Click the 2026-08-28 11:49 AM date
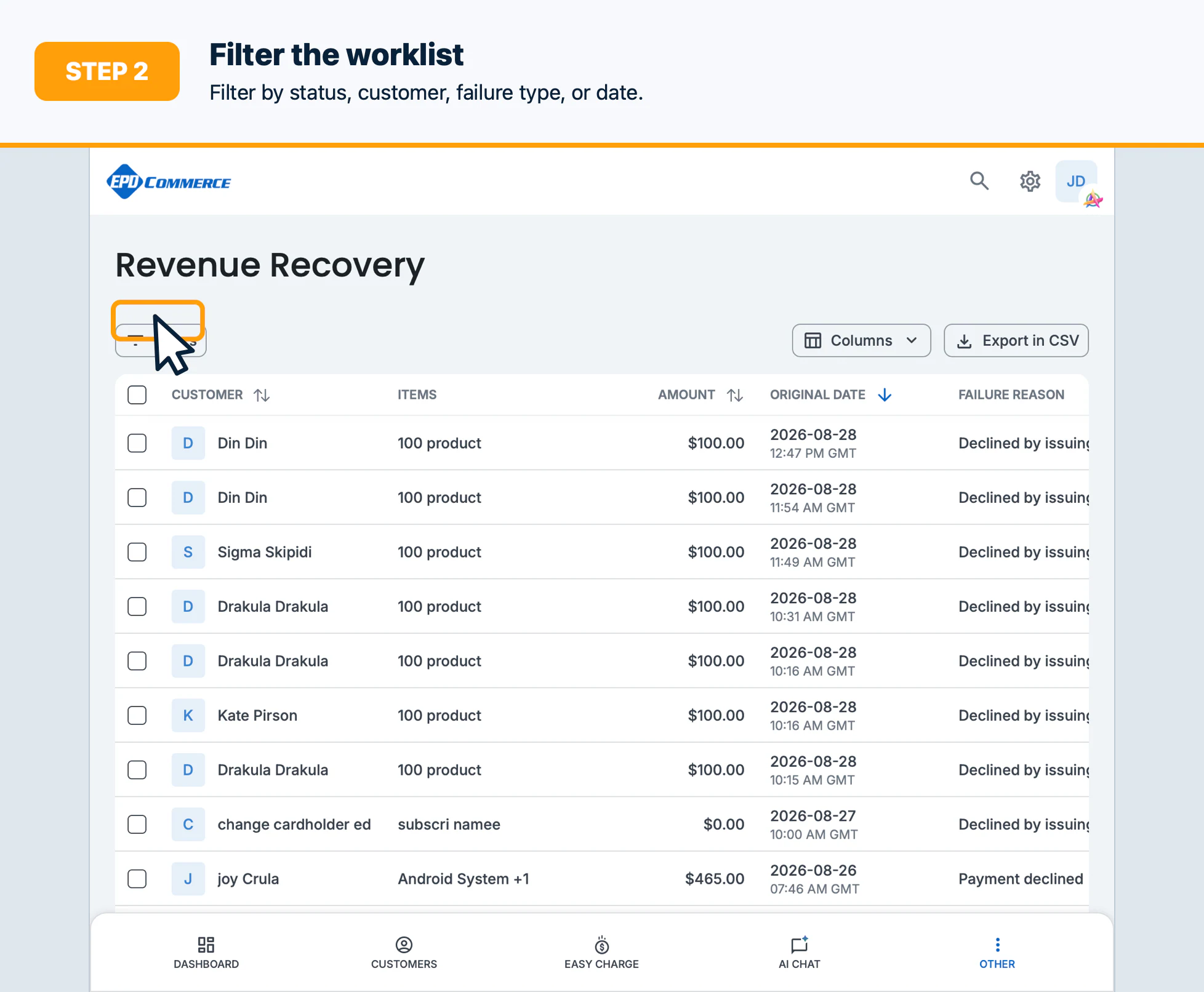The width and height of the screenshot is (1204, 992). click(x=813, y=552)
